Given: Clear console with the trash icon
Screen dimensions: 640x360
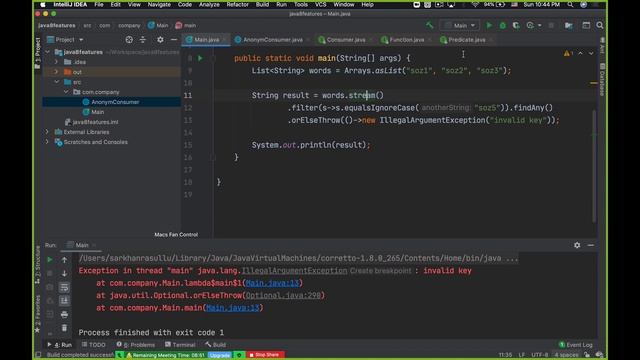Looking at the screenshot, I should coord(64,328).
